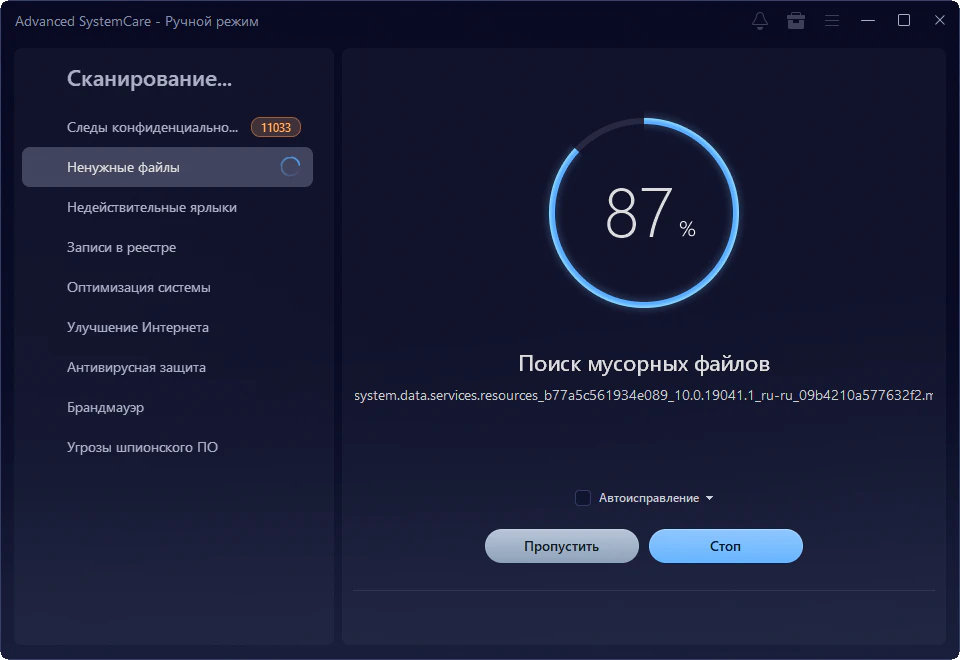Select Улучшение Интернета item
Screen dimensions: 960x660
pos(137,327)
